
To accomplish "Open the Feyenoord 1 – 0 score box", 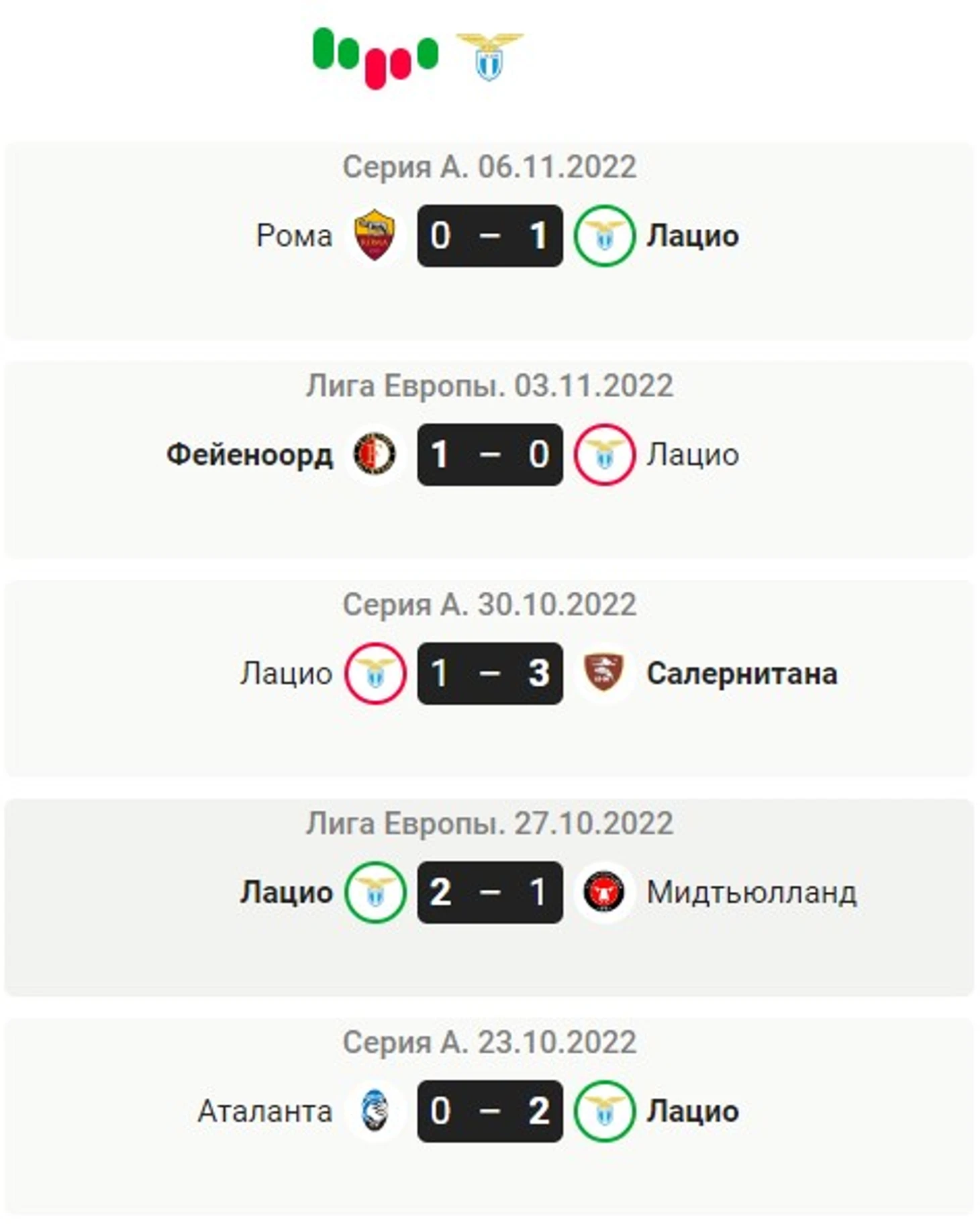I will tap(489, 454).
